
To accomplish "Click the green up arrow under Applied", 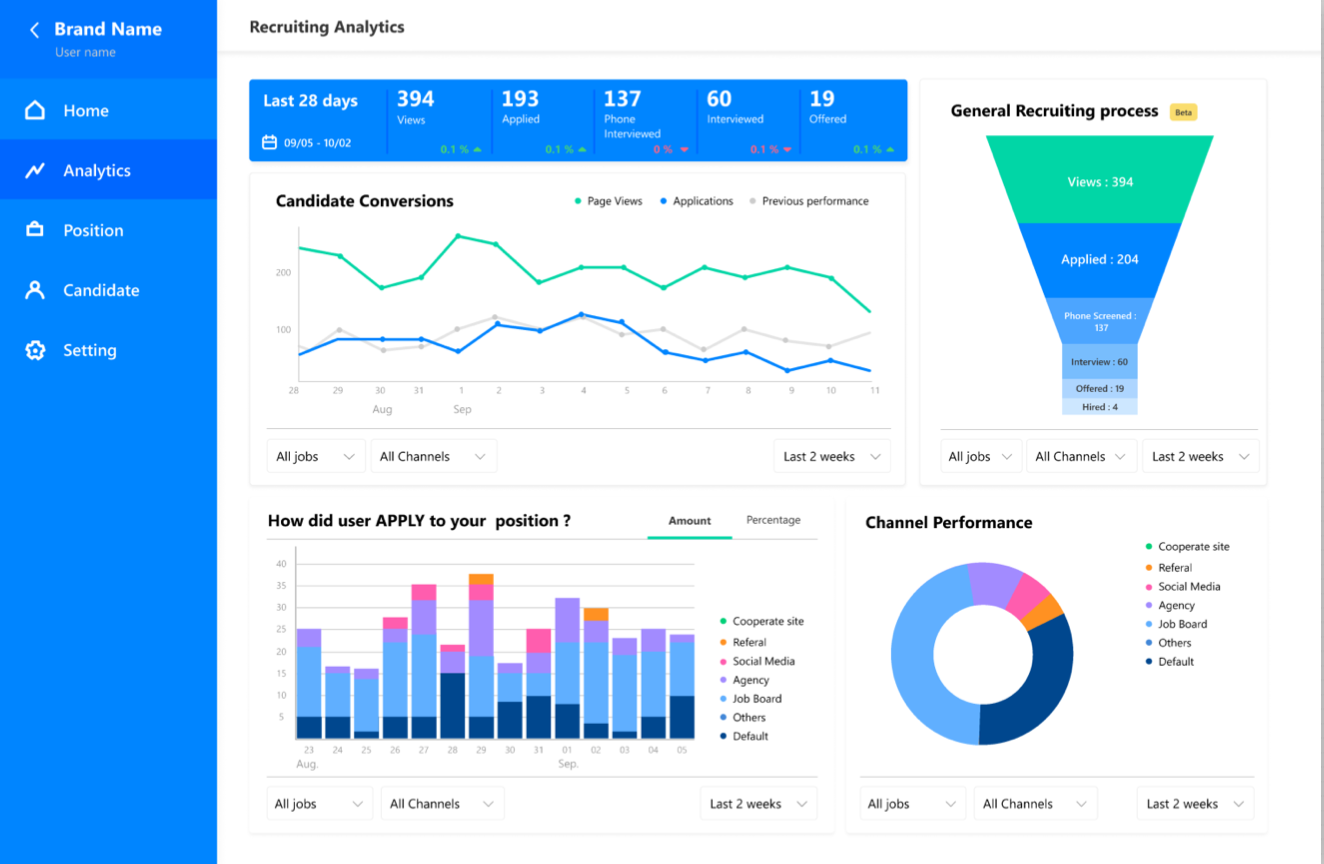I will (x=582, y=149).
